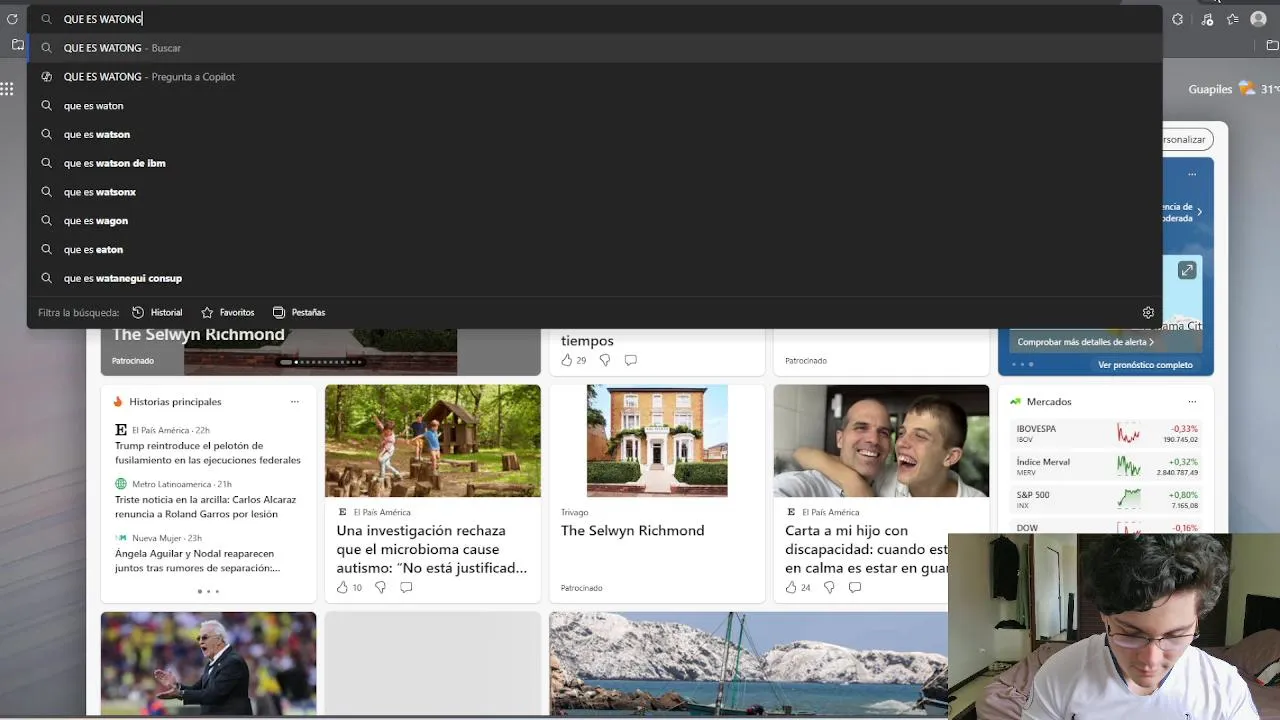Choose the 'que es watsonx' suggestion
This screenshot has height=720, width=1280.
595,192
